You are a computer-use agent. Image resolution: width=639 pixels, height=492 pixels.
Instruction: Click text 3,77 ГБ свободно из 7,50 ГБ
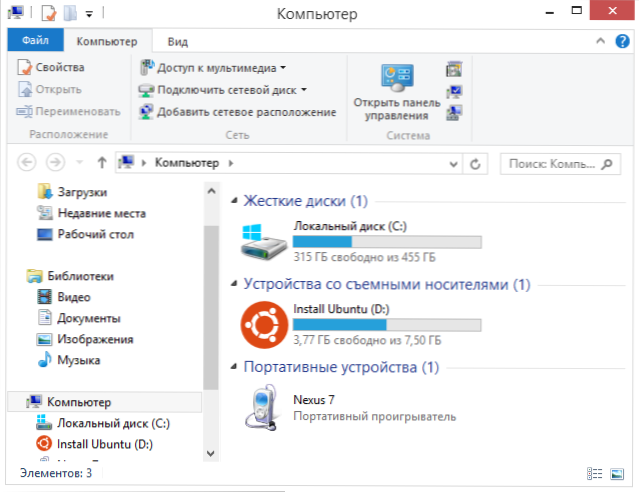[x=367, y=340]
